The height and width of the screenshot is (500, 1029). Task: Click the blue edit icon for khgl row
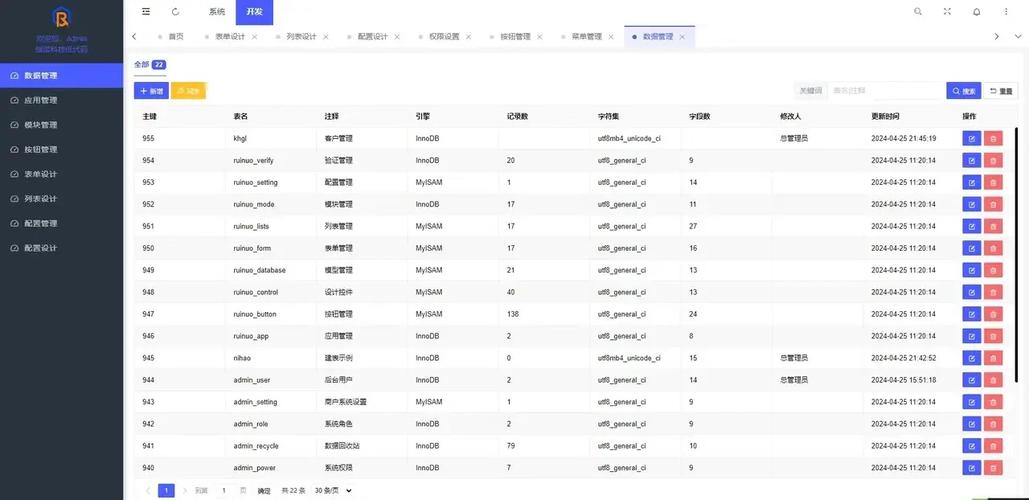coord(972,138)
